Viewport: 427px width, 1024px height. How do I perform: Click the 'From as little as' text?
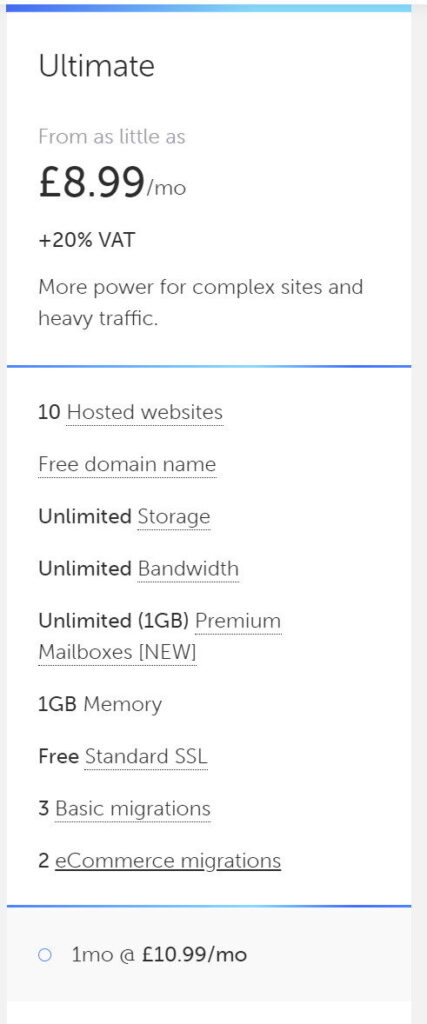[x=112, y=136]
